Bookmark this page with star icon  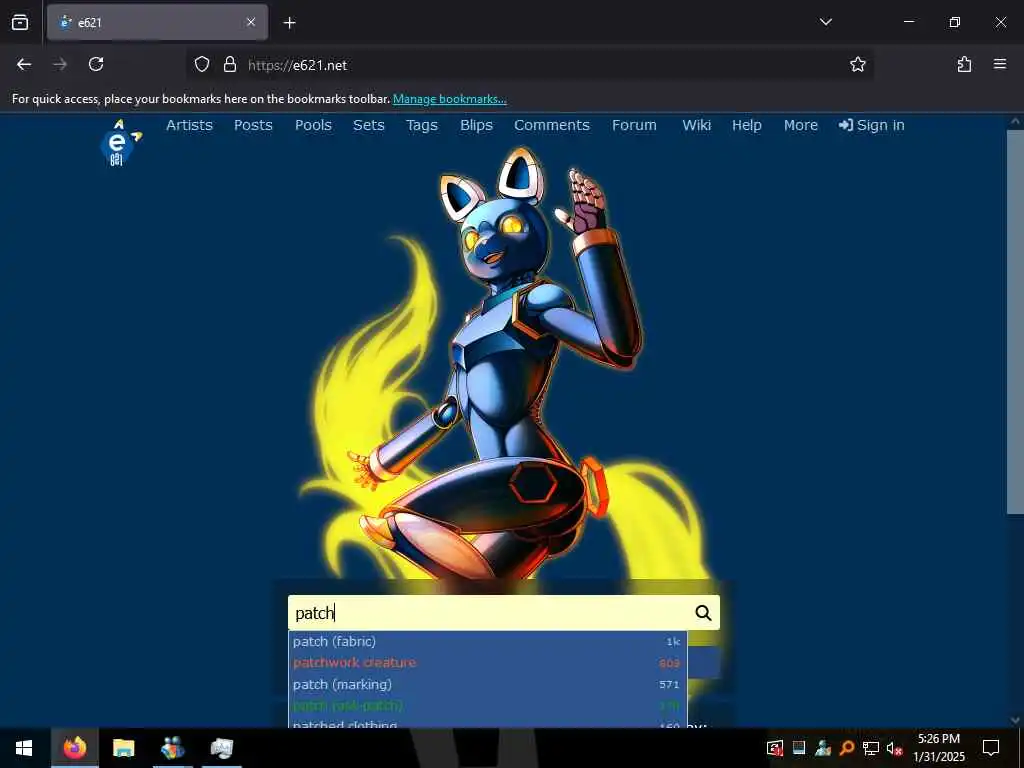(857, 64)
